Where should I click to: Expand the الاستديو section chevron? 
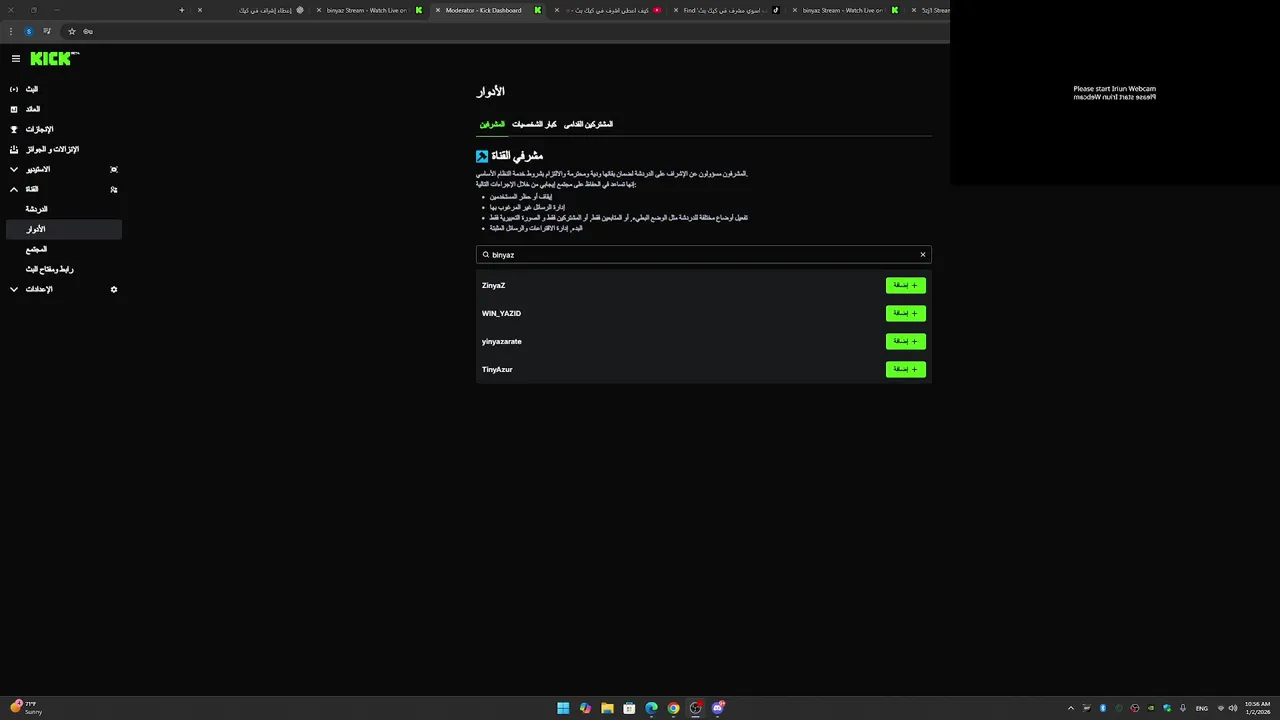14,169
